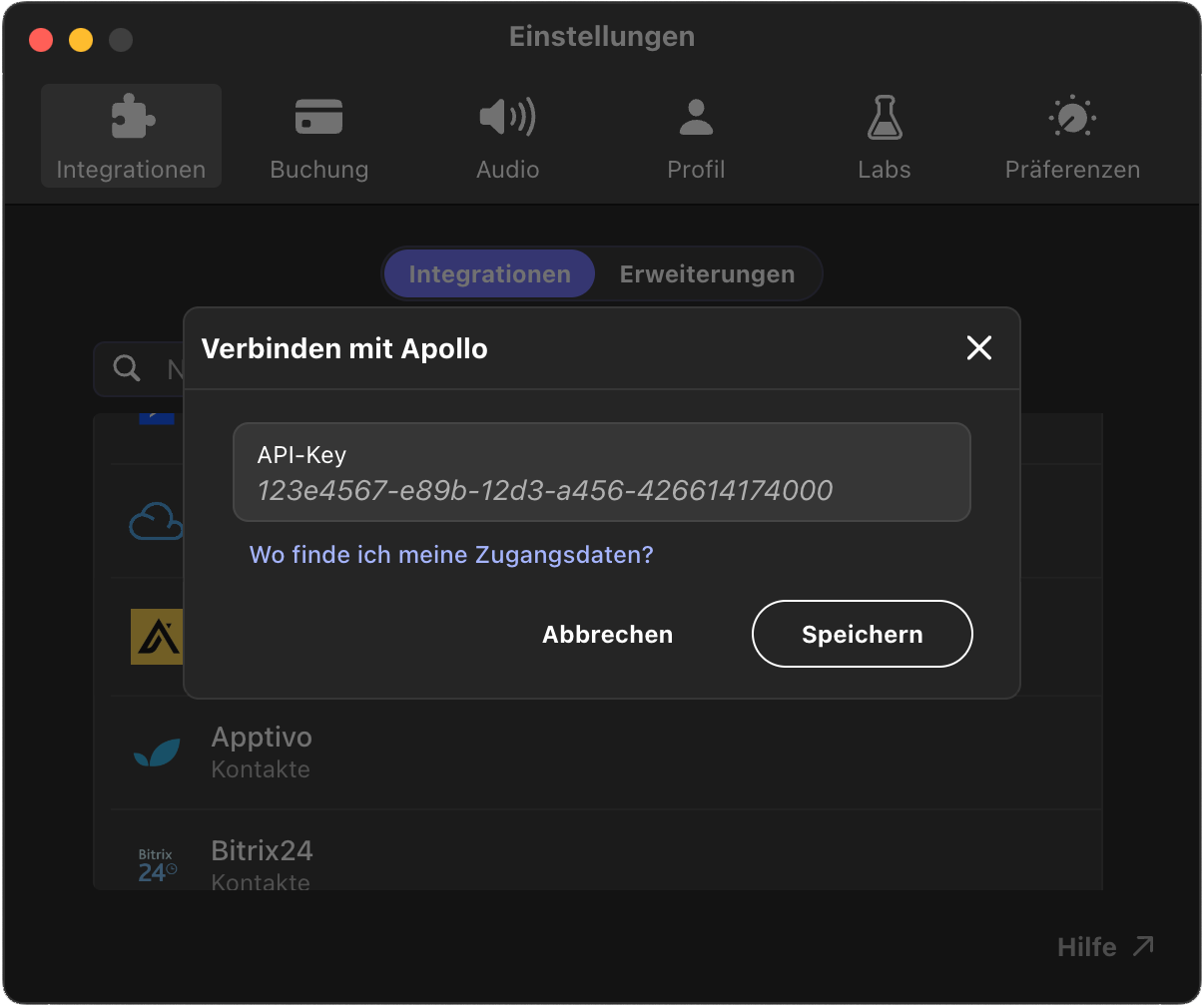Open the Profil person tab
This screenshot has width=1204, height=1006.
(696, 136)
